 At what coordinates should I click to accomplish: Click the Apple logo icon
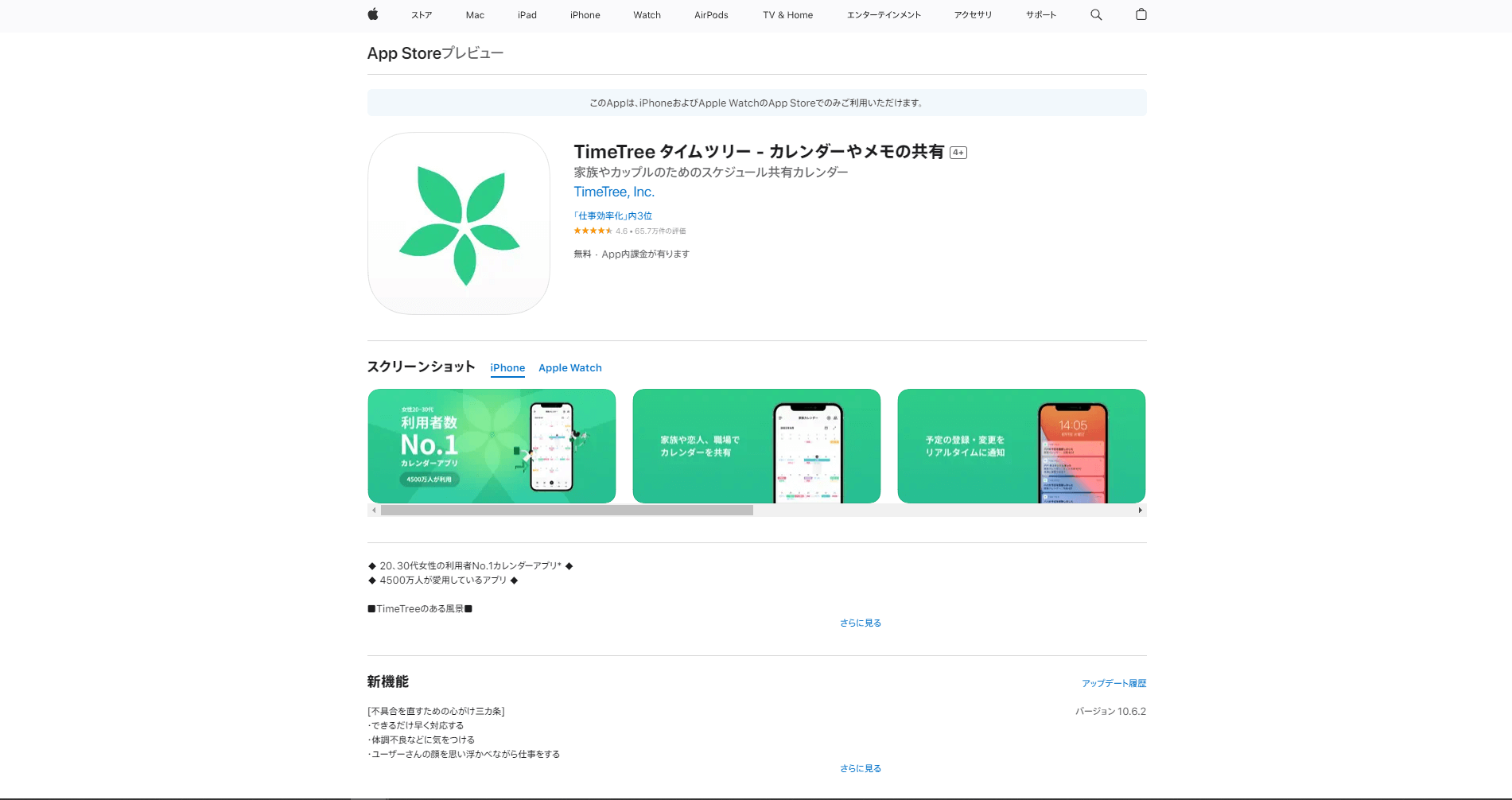click(x=373, y=14)
